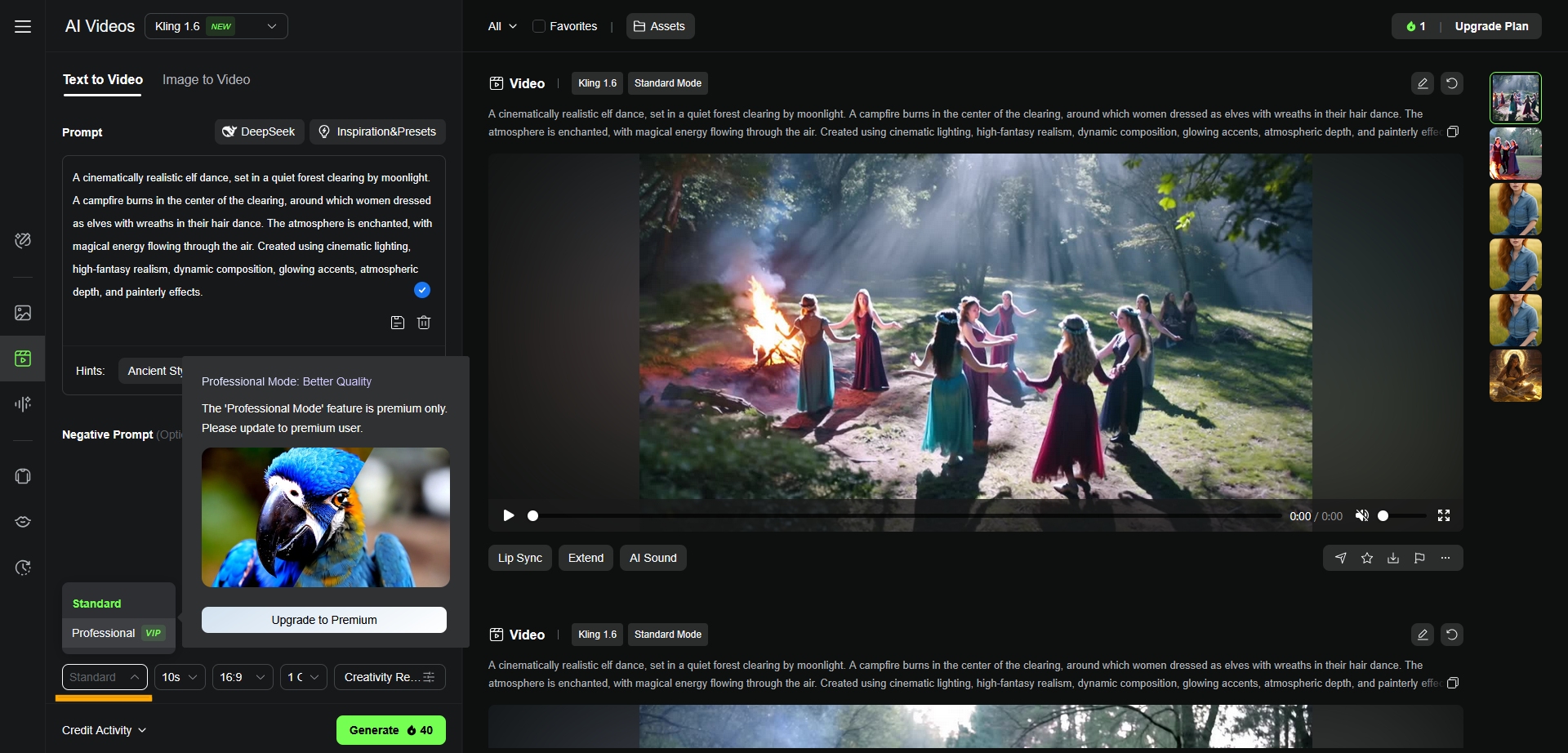
Task: Choose Standard in the mode list
Action: click(119, 604)
